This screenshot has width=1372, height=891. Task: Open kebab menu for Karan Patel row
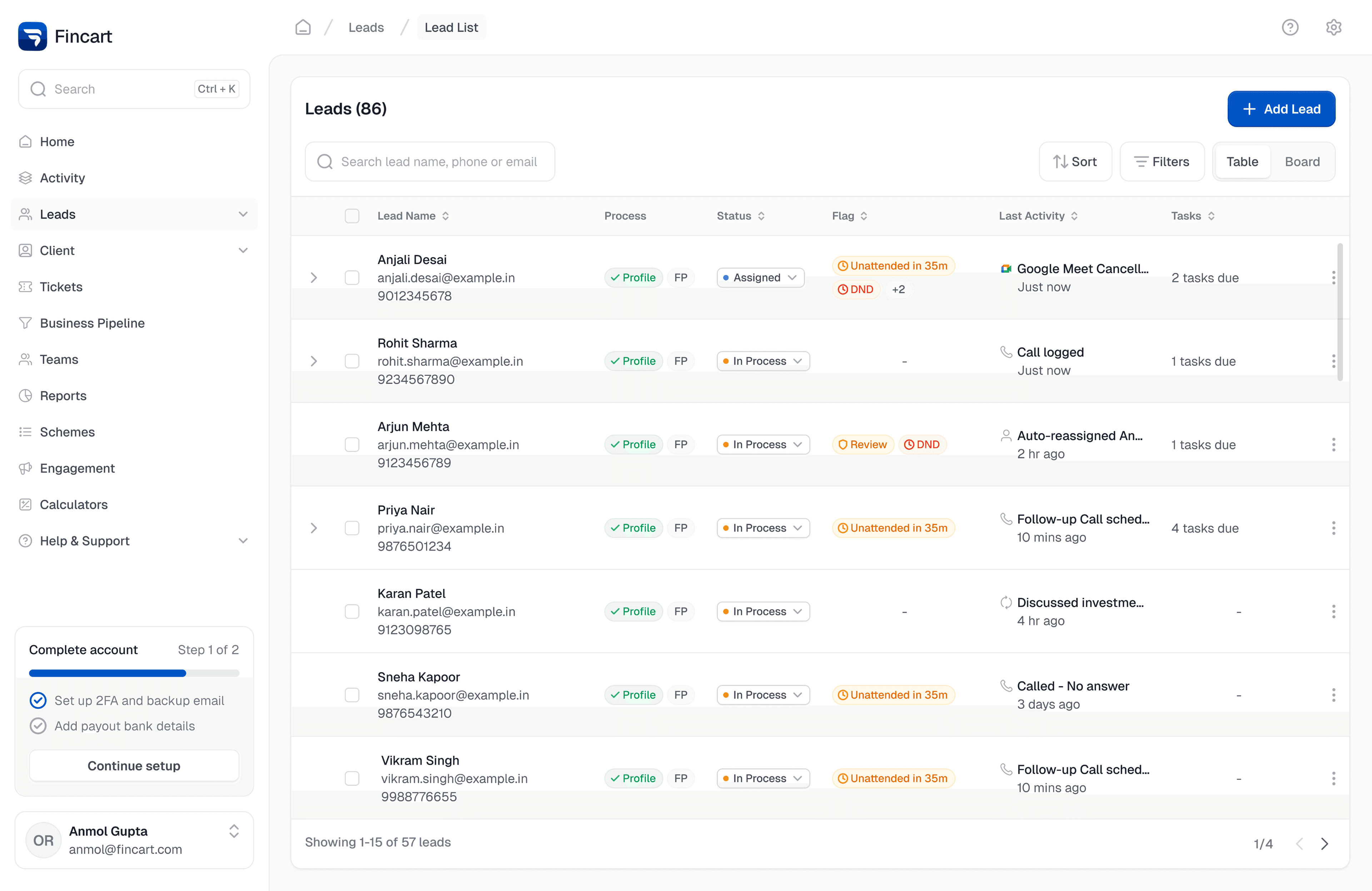(1333, 612)
